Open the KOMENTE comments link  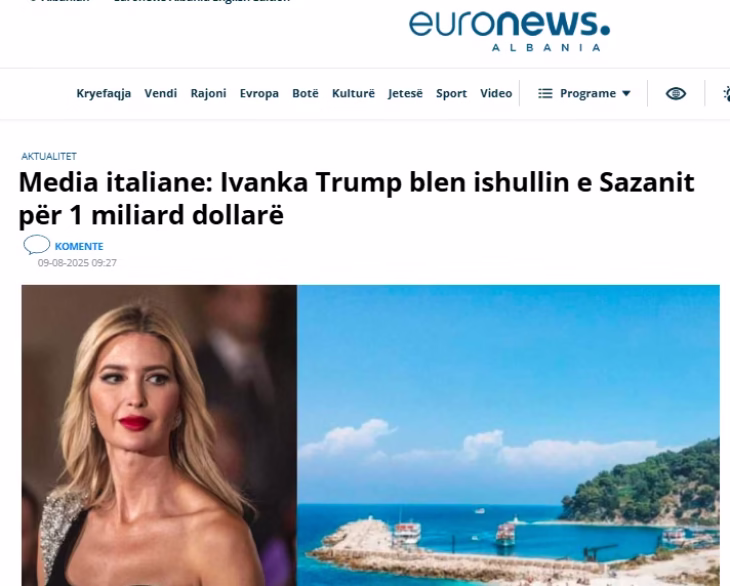click(x=79, y=246)
